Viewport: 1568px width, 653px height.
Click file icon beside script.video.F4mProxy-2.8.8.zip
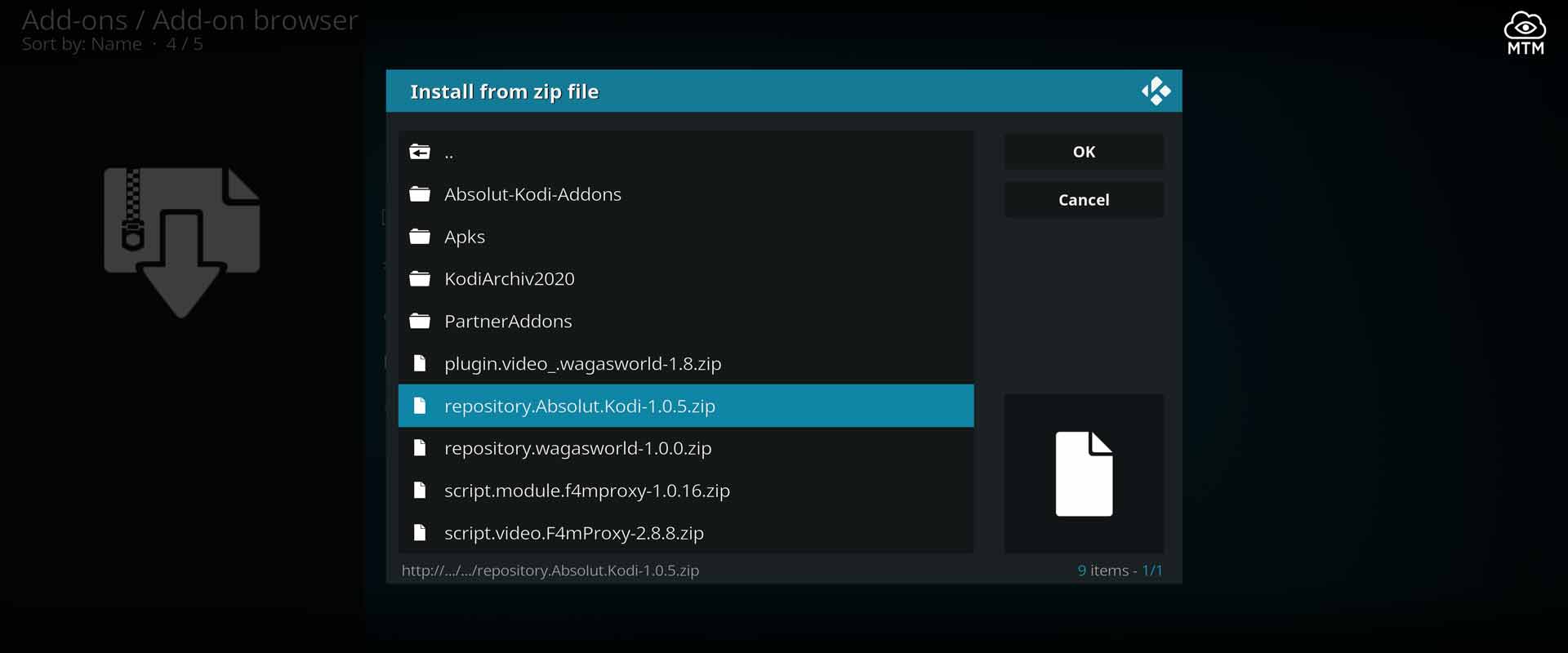coord(420,533)
